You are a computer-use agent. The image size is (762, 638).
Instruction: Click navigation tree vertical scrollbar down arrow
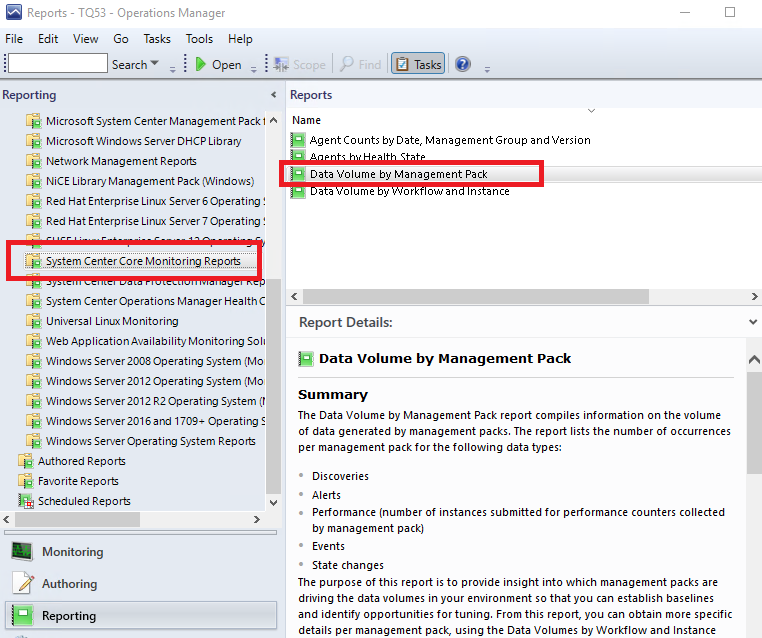[274, 502]
